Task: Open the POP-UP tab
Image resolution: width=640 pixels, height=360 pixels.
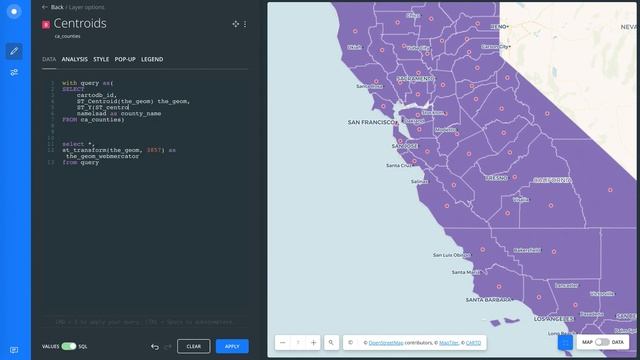Action: (x=125, y=59)
